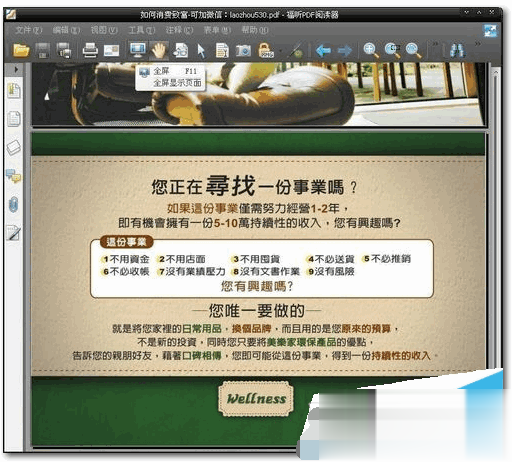
Task: Click the text 不必送貨
Action: point(334,259)
